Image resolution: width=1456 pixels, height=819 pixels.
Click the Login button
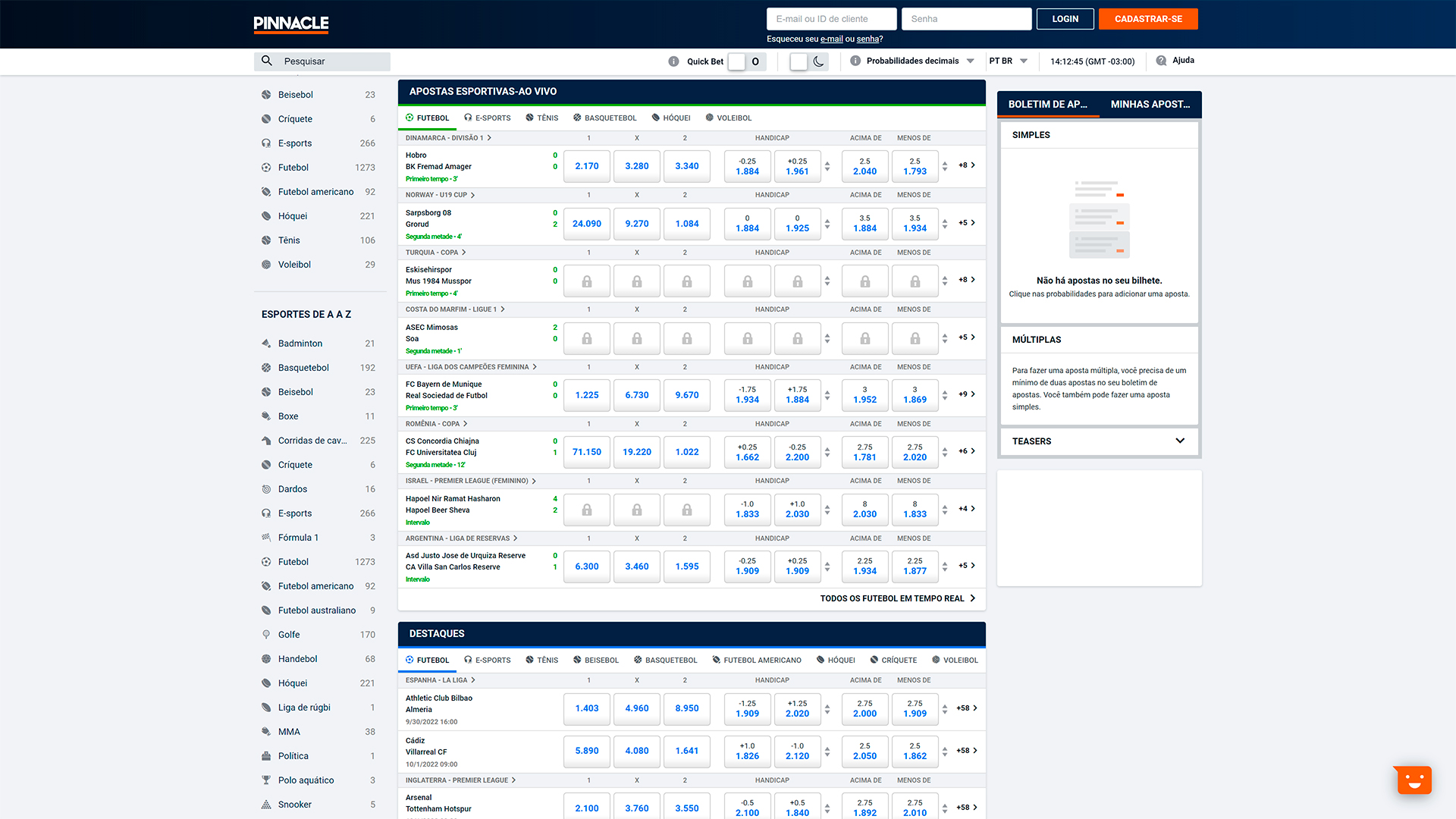1065,19
